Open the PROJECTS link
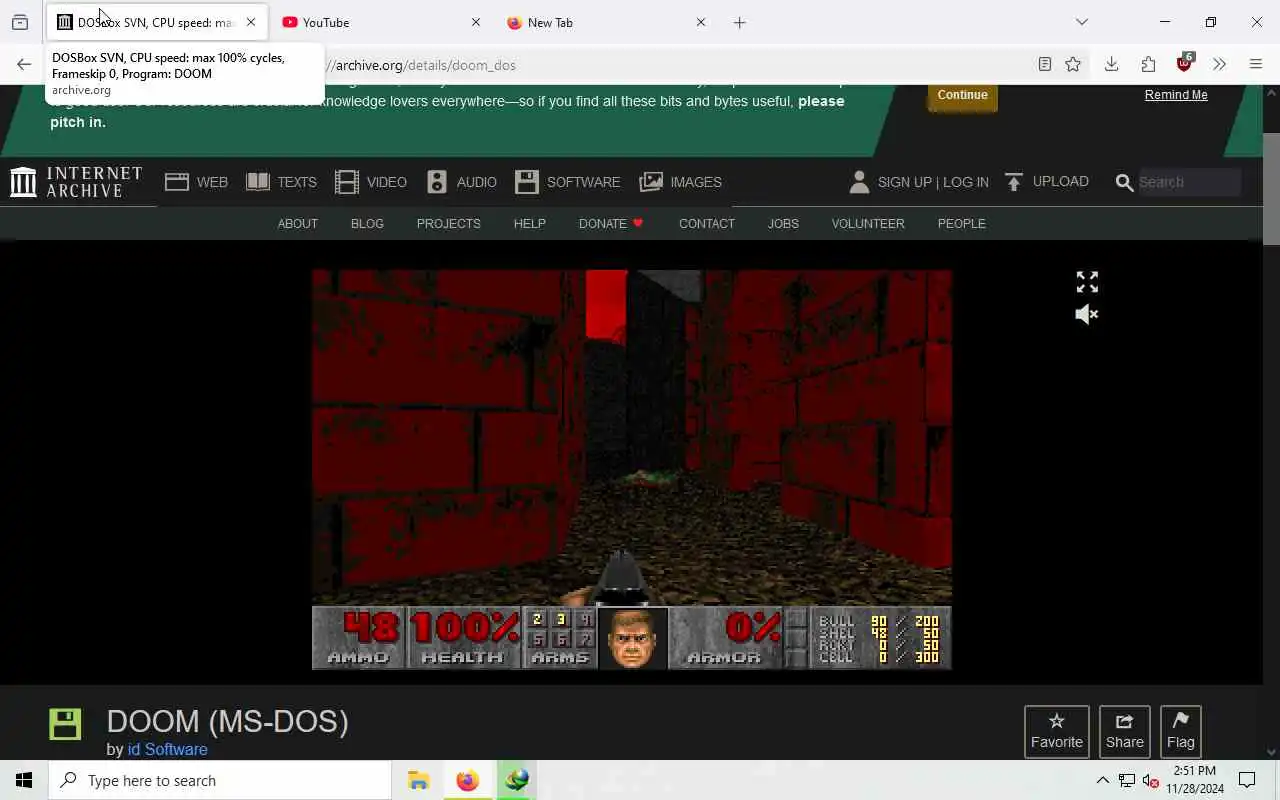This screenshot has height=800, width=1280. tap(448, 223)
